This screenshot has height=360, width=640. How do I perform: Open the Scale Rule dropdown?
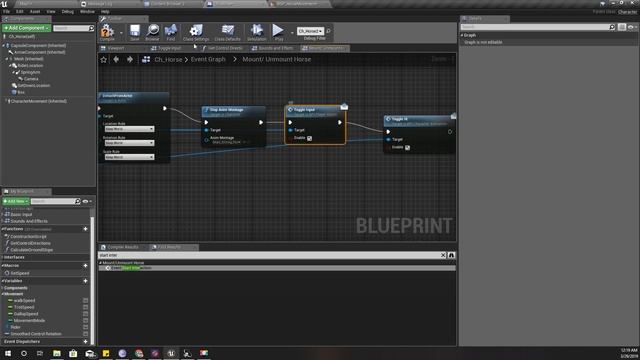(x=129, y=157)
